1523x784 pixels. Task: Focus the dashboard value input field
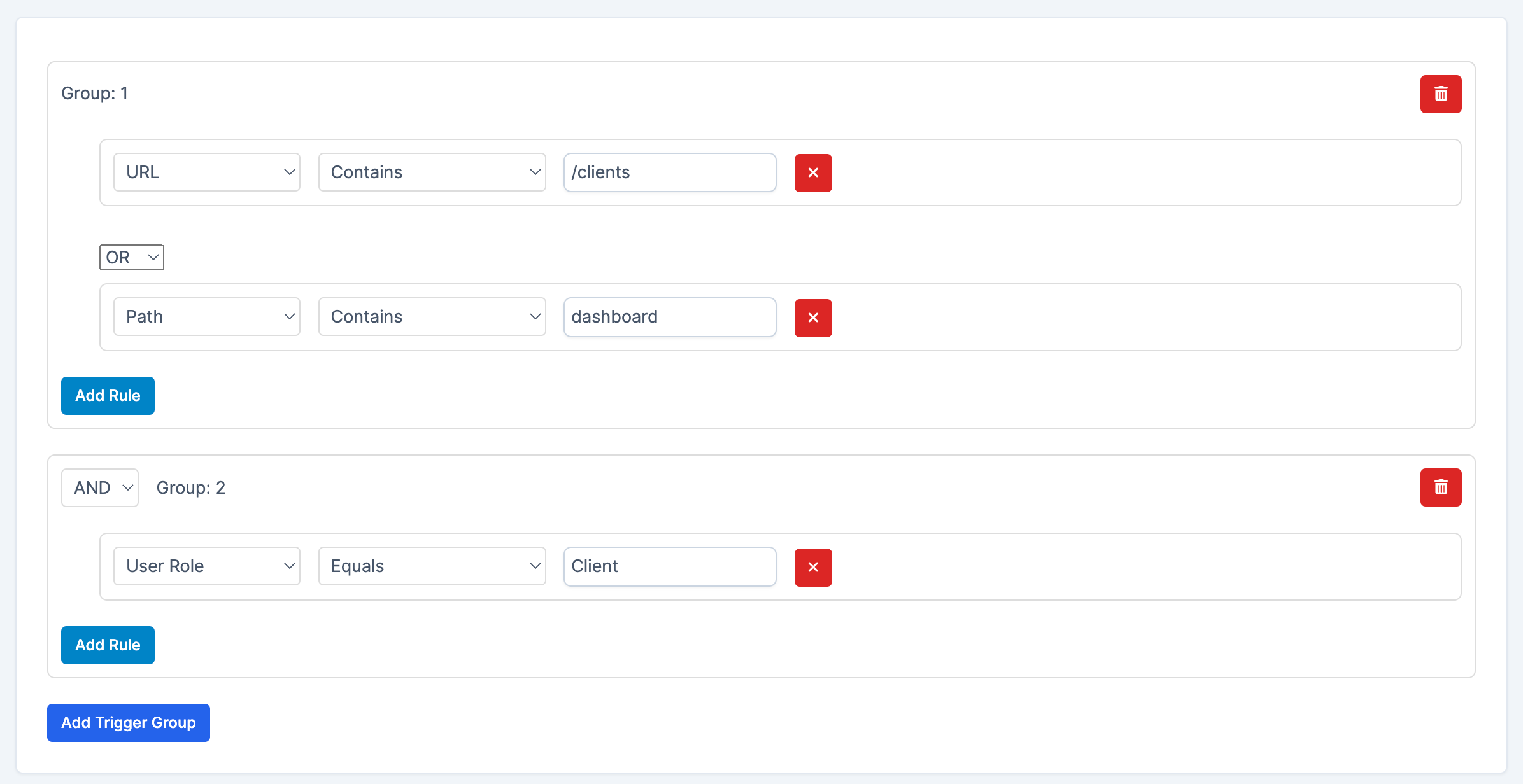point(669,317)
